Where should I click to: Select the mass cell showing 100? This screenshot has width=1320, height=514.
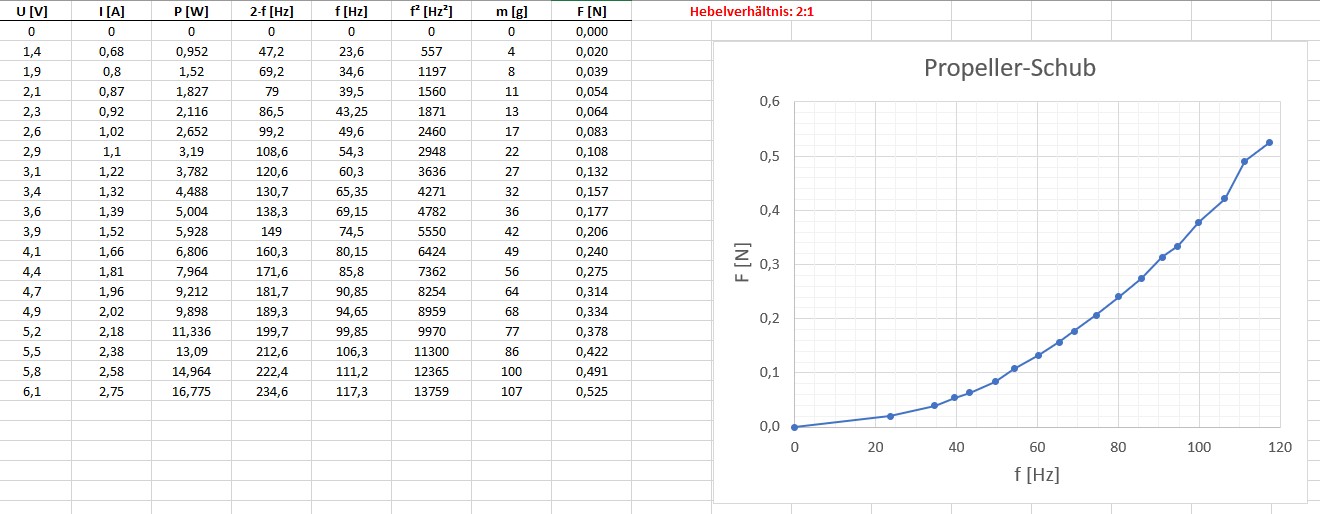tap(511, 371)
